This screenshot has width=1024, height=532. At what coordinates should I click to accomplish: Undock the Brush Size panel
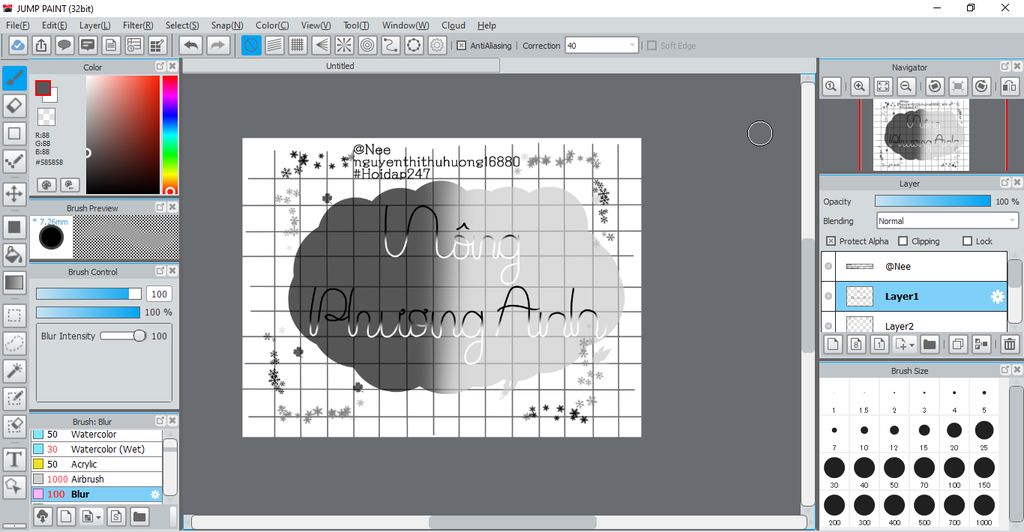point(1005,370)
